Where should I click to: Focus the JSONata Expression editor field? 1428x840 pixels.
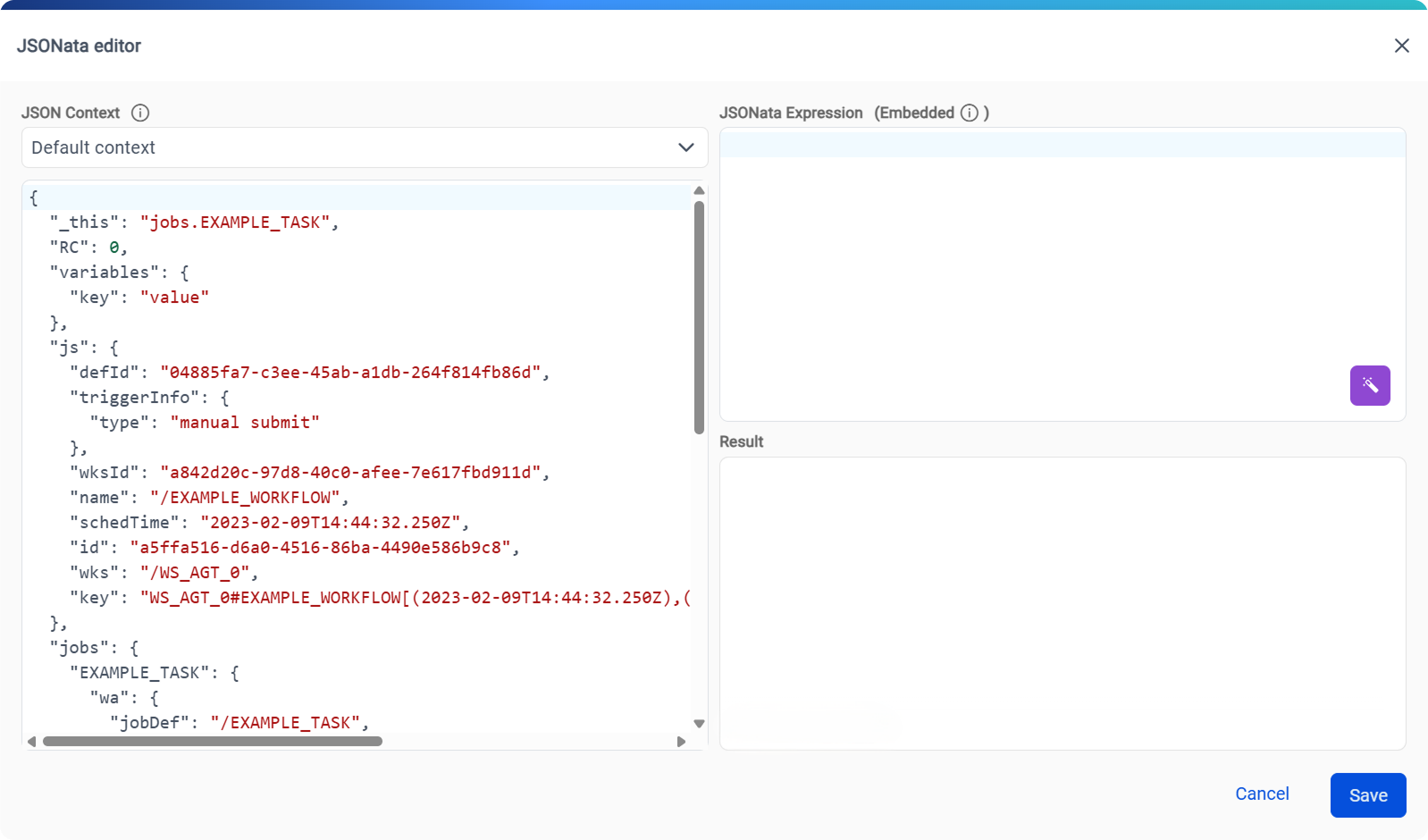(x=1063, y=274)
